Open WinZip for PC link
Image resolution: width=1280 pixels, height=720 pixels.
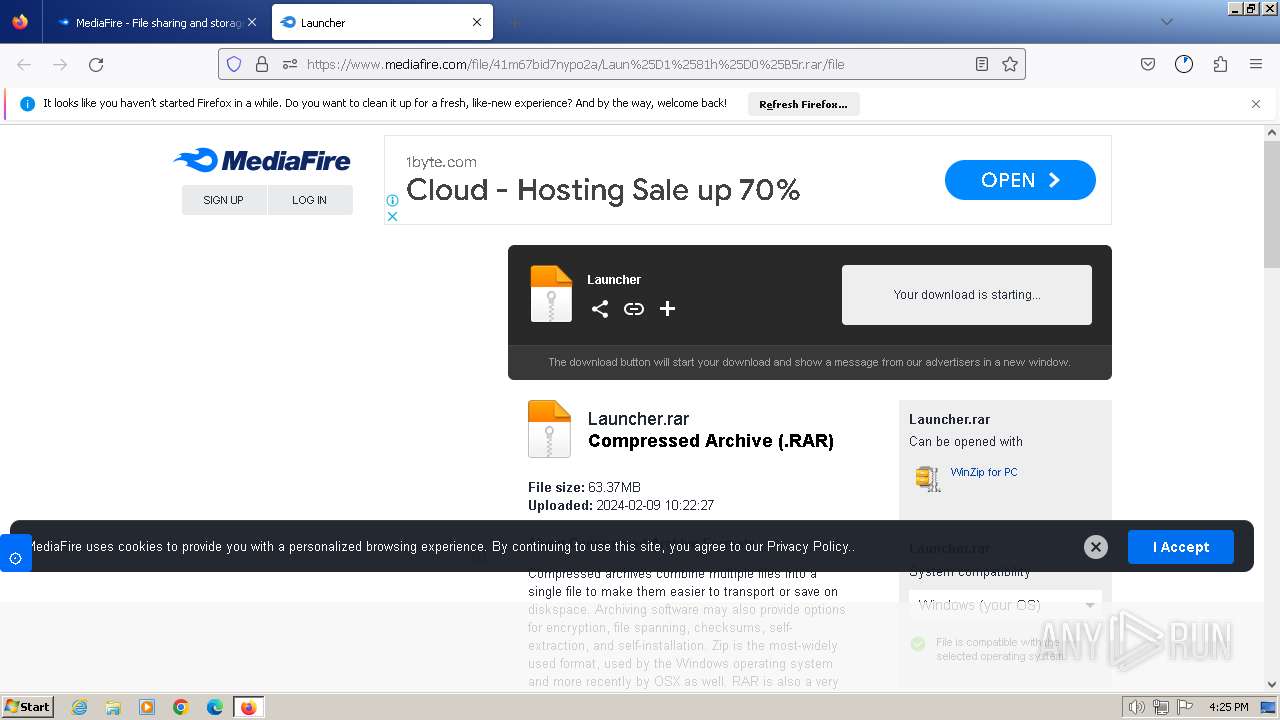click(984, 472)
